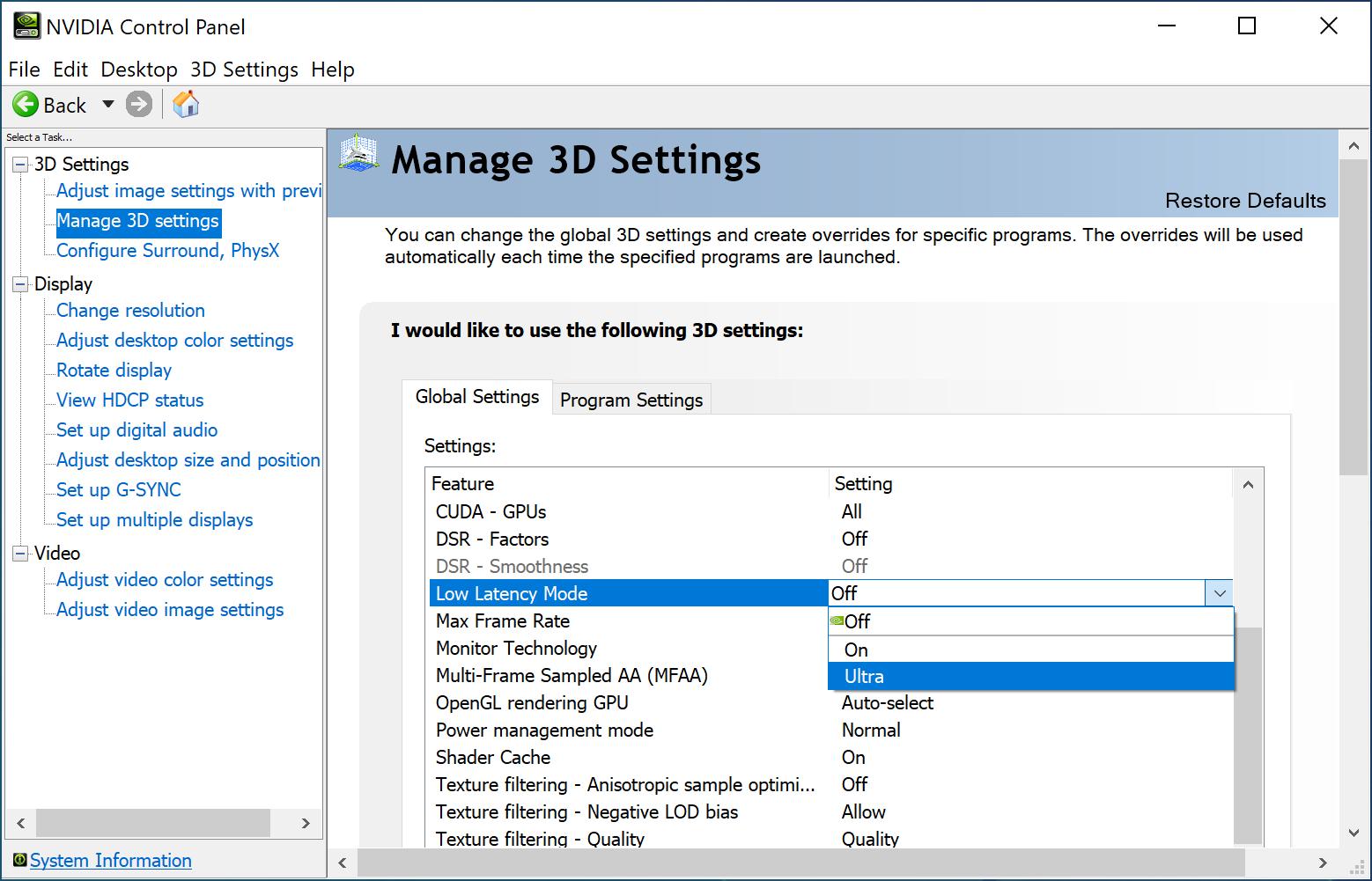The width and height of the screenshot is (1372, 881).
Task: Open Adjust video image settings
Action: pyautogui.click(x=170, y=610)
